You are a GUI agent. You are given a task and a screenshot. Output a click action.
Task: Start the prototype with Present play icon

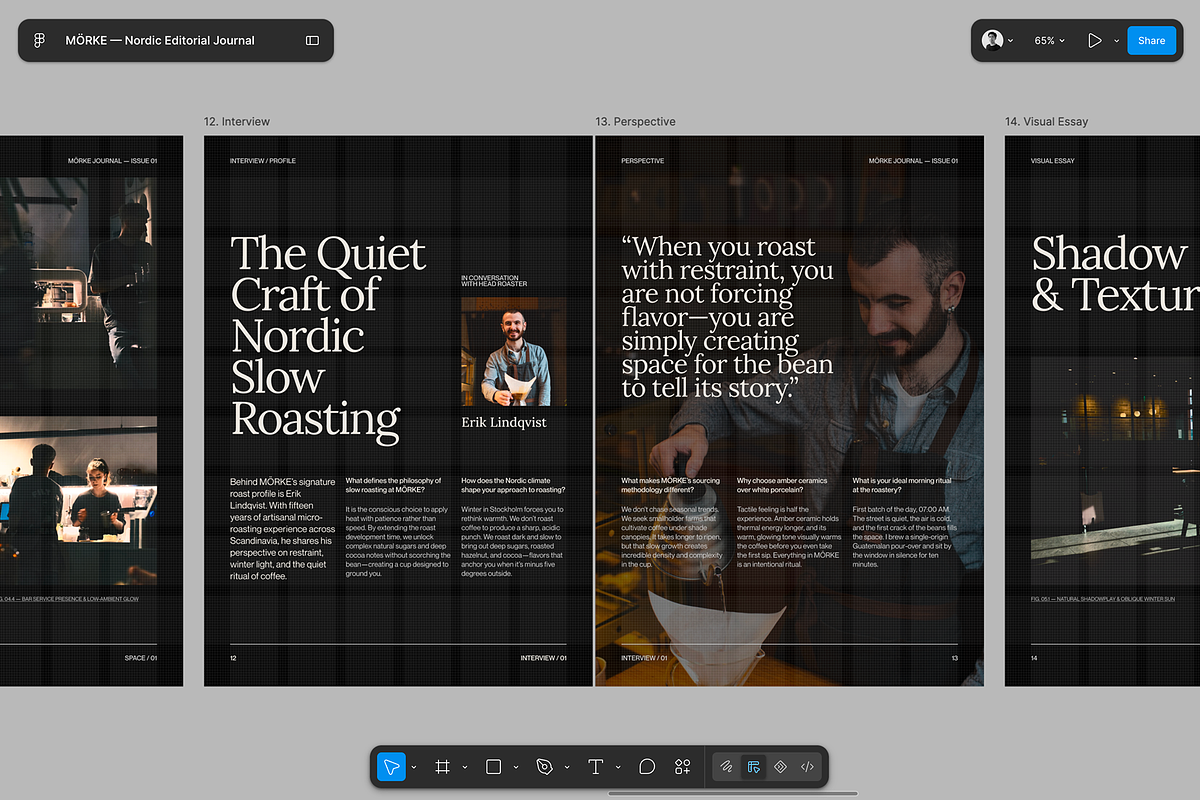[1094, 41]
